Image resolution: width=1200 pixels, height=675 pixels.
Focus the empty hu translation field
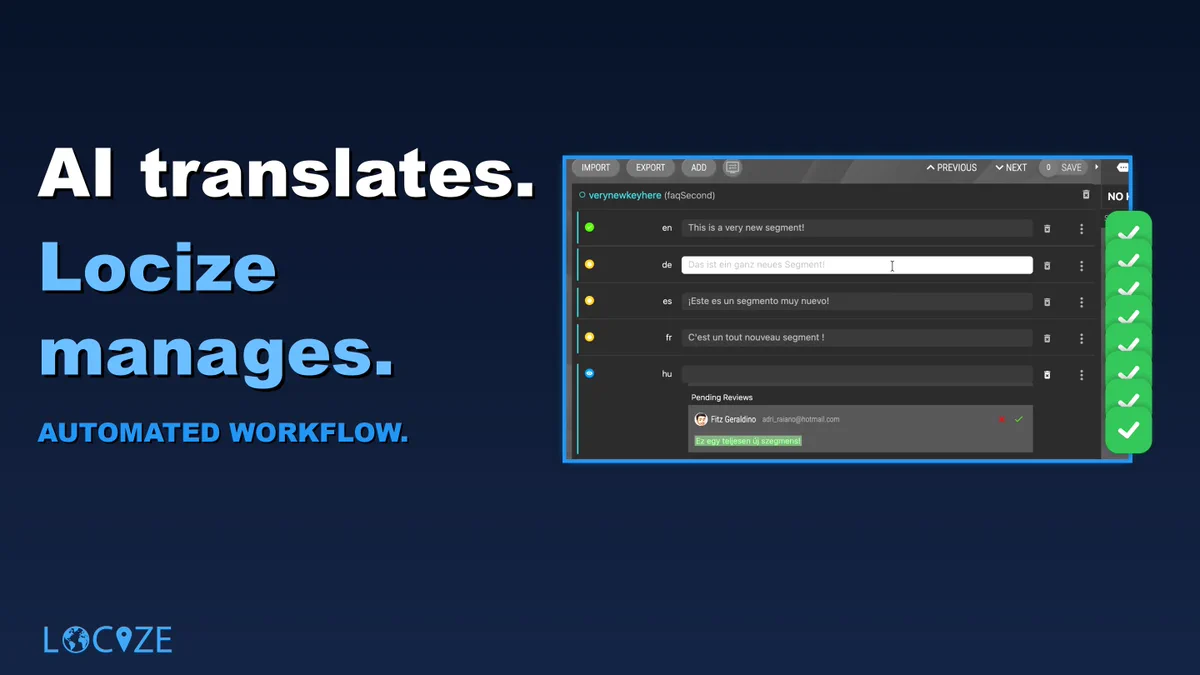[857, 375]
